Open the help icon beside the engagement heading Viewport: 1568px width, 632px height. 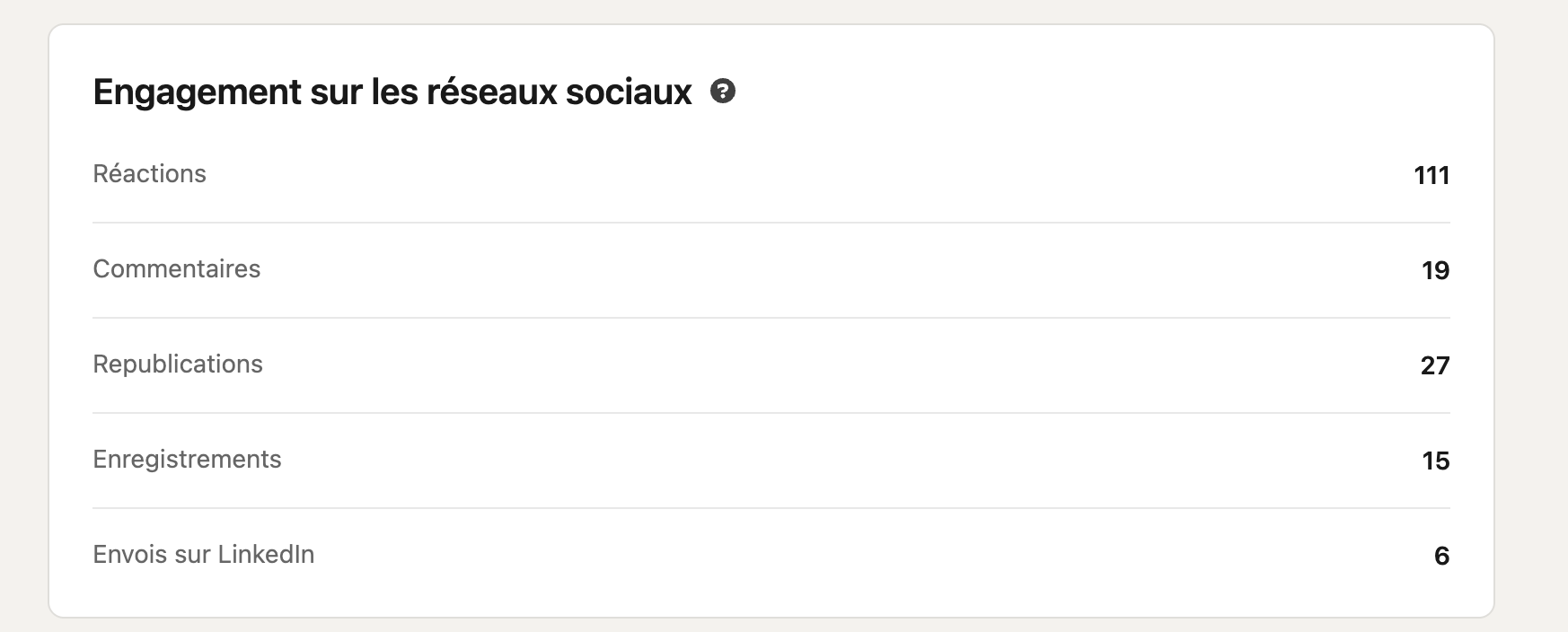point(723,92)
